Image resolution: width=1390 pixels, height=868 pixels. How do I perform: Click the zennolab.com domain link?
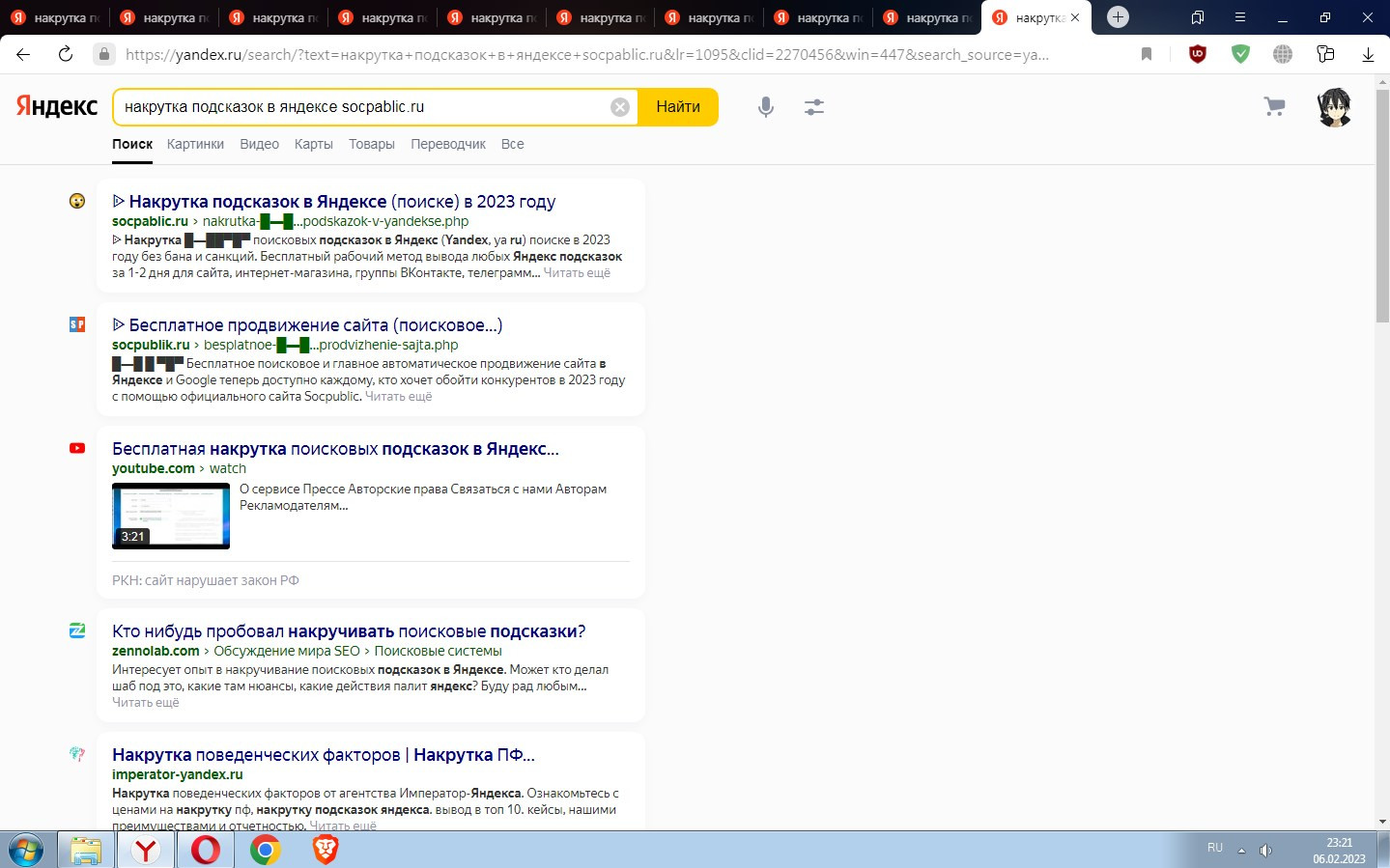156,651
